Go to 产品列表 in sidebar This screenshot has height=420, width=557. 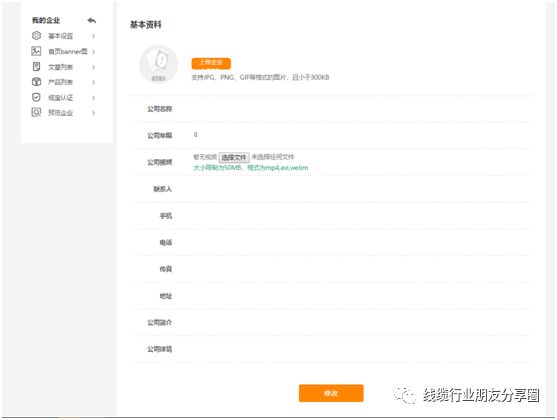pos(60,82)
